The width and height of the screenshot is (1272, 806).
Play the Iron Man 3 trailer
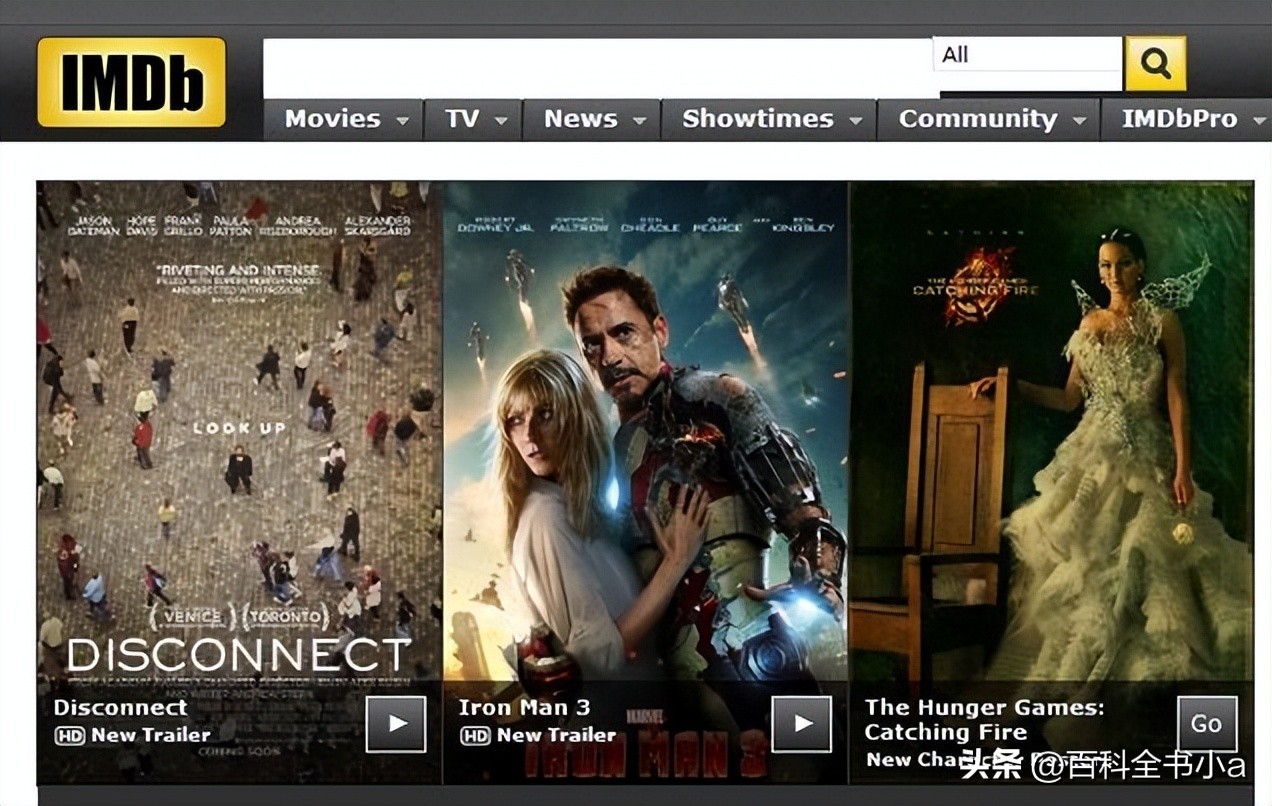click(803, 725)
